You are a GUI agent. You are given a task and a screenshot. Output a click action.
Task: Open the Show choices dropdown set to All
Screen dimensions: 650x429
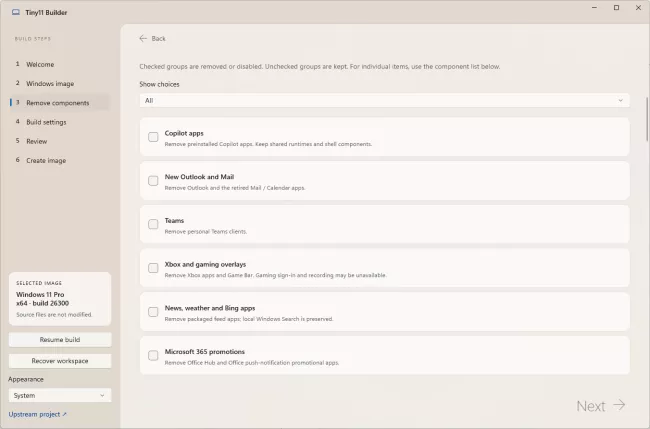384,100
